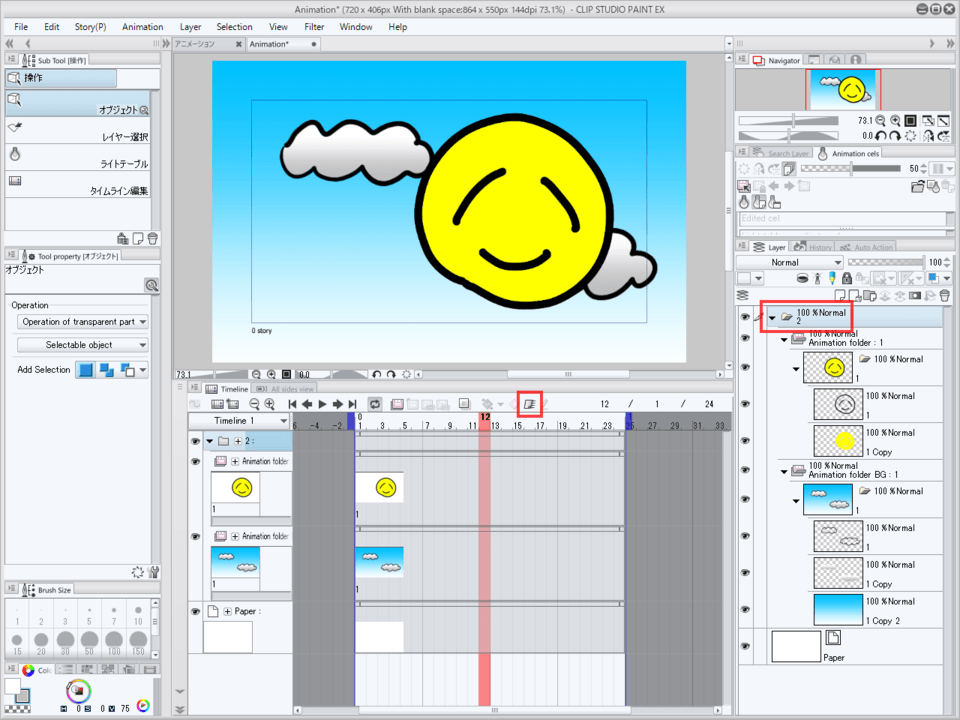Click the Selectable object button
Screen dimensions: 960x720
click(82, 345)
